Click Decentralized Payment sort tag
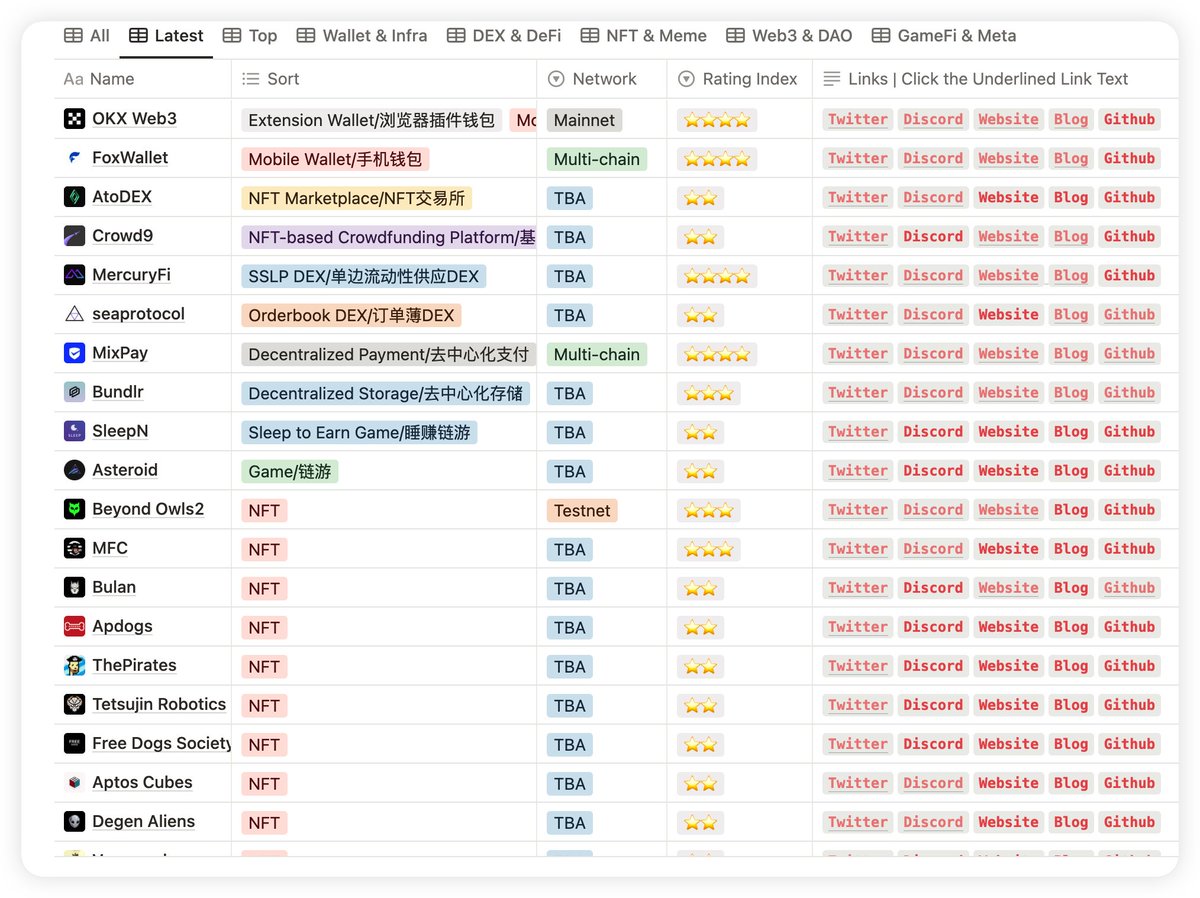The height and width of the screenshot is (898, 1200). click(388, 354)
